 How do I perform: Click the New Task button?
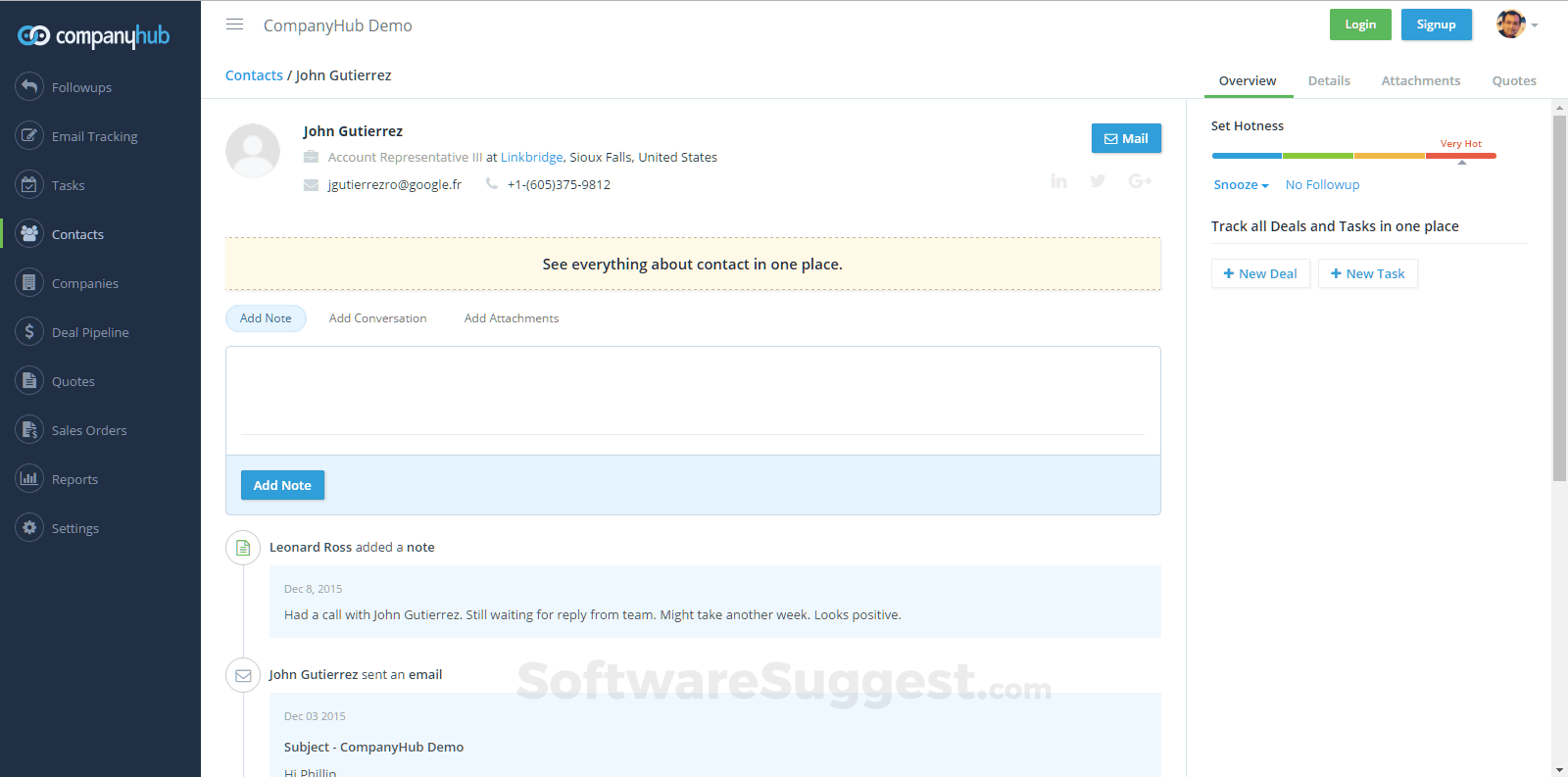[x=1368, y=273]
